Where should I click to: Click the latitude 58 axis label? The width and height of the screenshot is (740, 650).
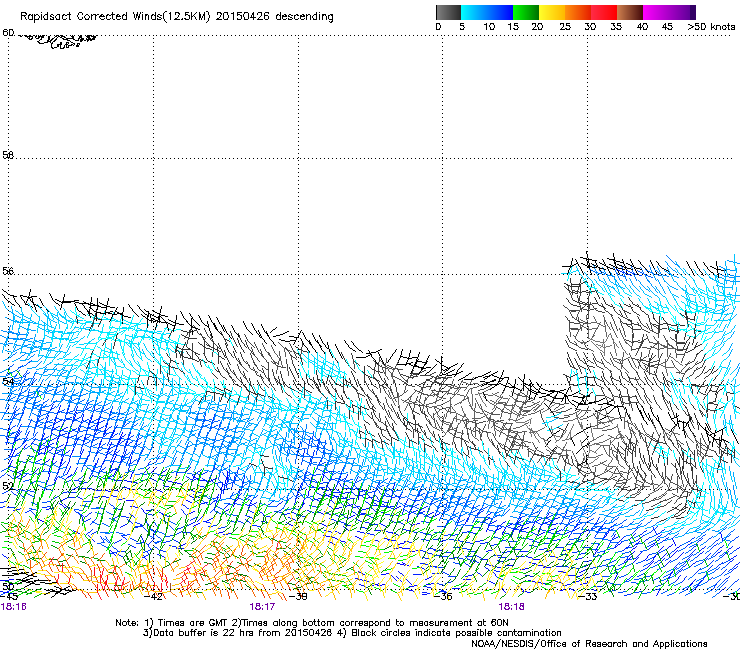(x=8, y=155)
